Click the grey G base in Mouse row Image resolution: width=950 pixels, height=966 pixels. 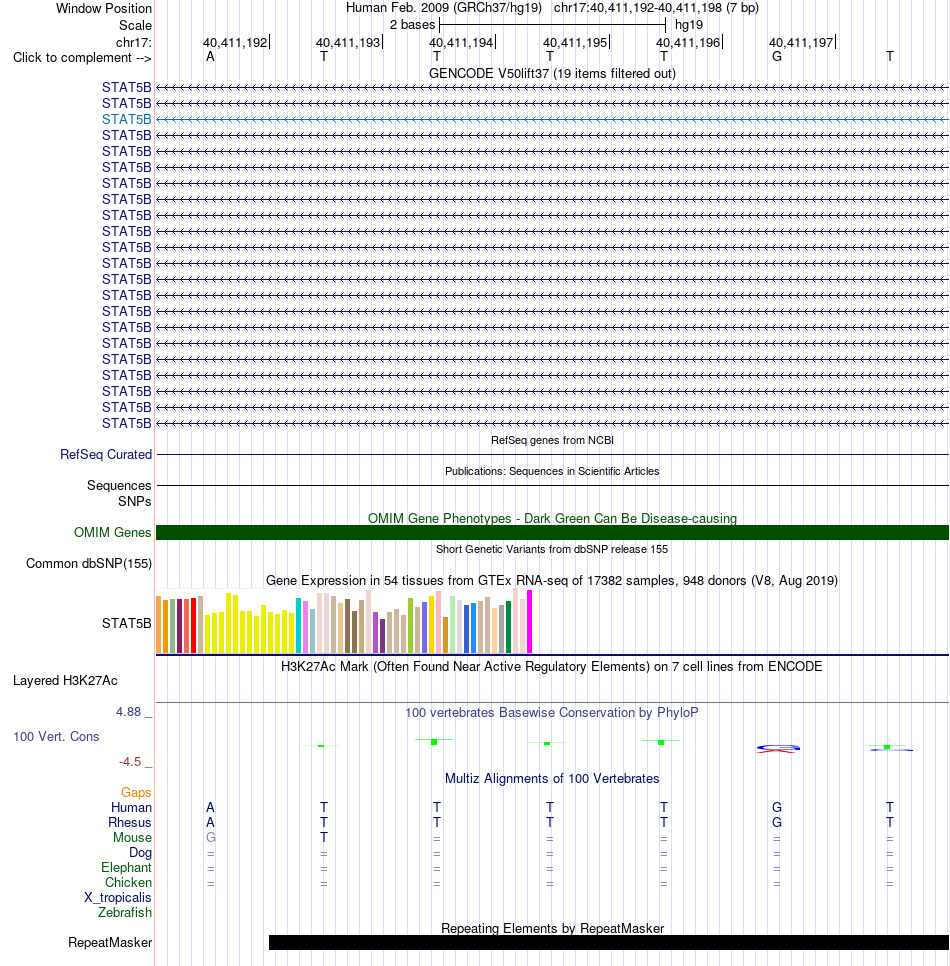pos(211,837)
